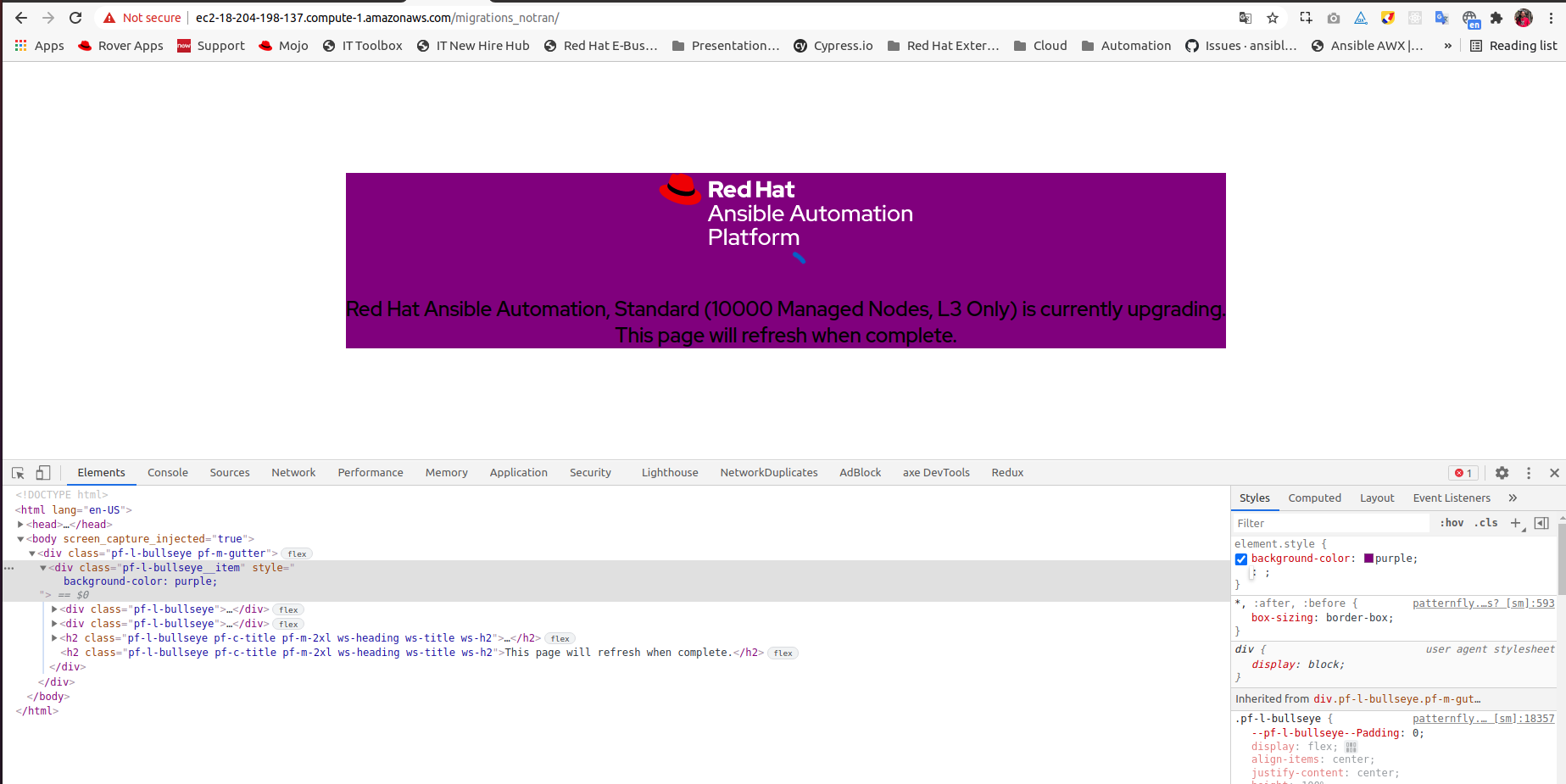1566x784 pixels.
Task: Focus the Styles Filter input field
Action: (1331, 524)
